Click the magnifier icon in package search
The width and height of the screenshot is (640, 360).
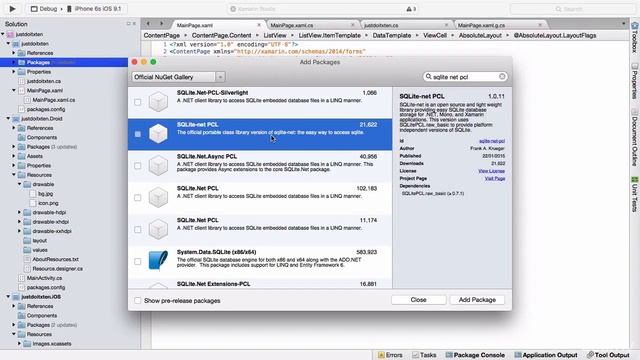pyautogui.click(x=429, y=77)
